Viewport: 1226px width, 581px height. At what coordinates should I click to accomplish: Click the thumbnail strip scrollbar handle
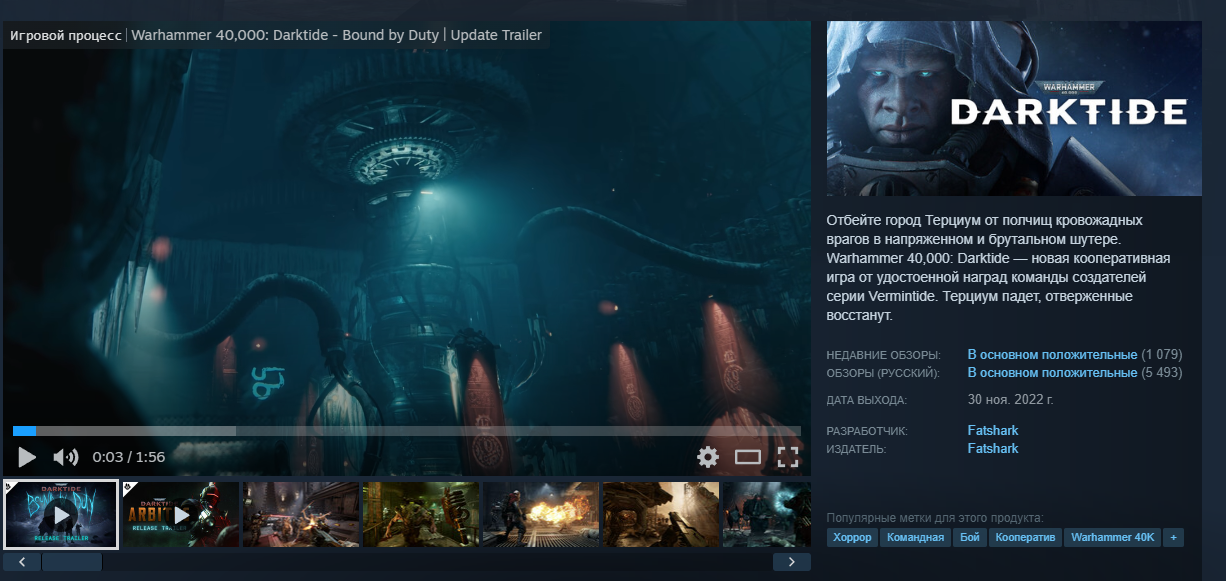[72, 562]
